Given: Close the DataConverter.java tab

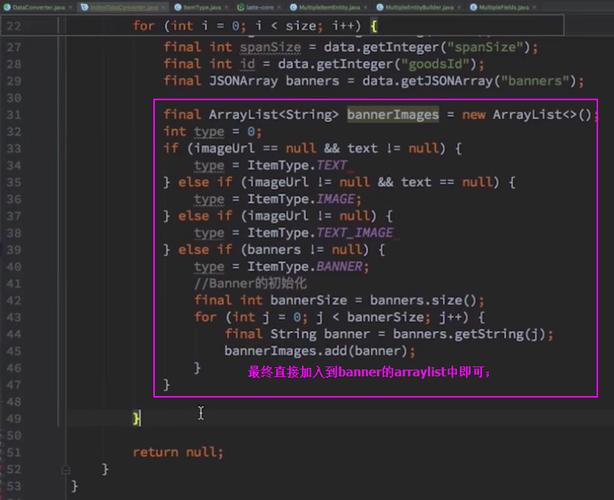Looking at the screenshot, I should pos(71,7).
